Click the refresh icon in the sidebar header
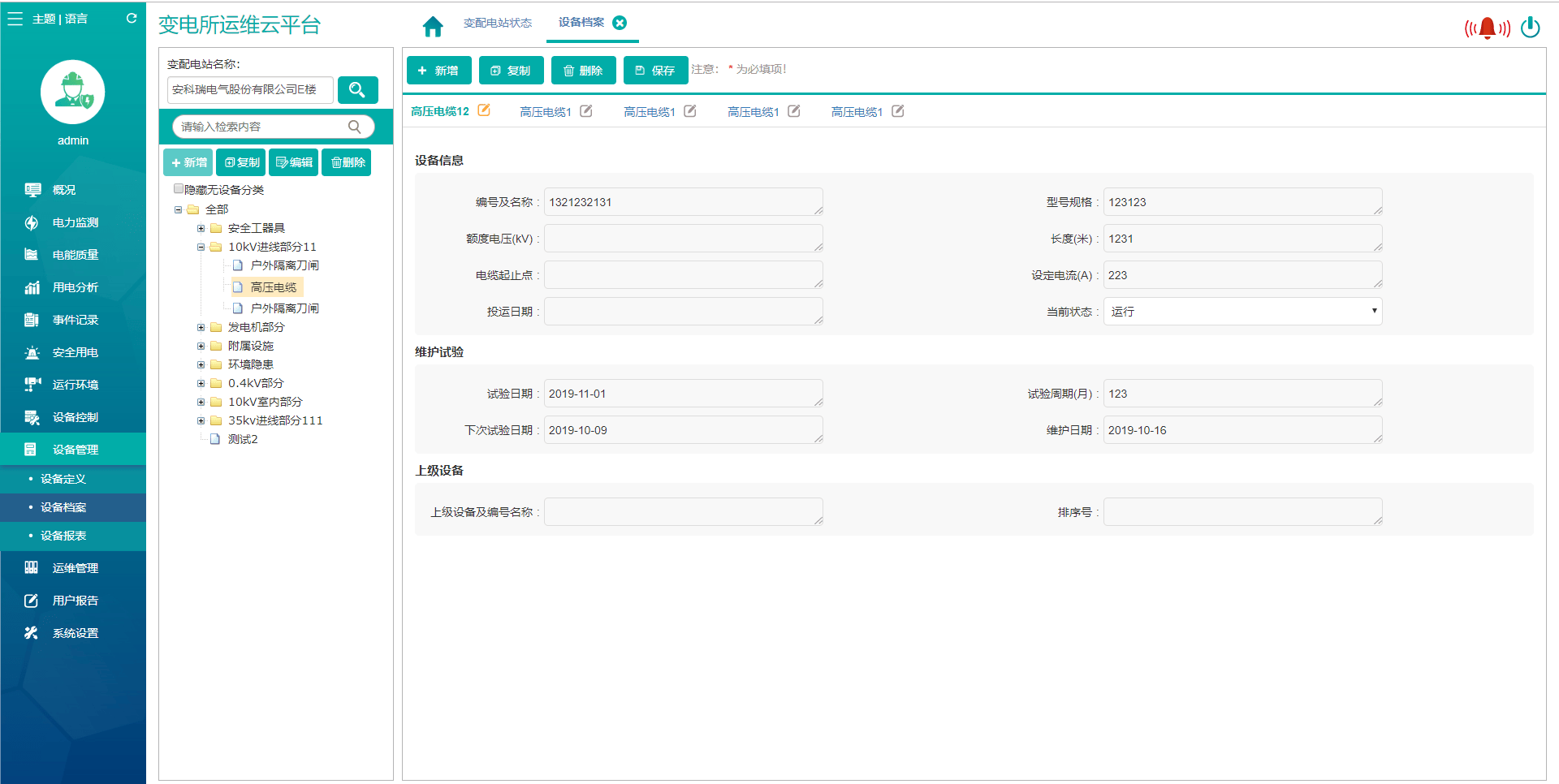 pos(132,18)
